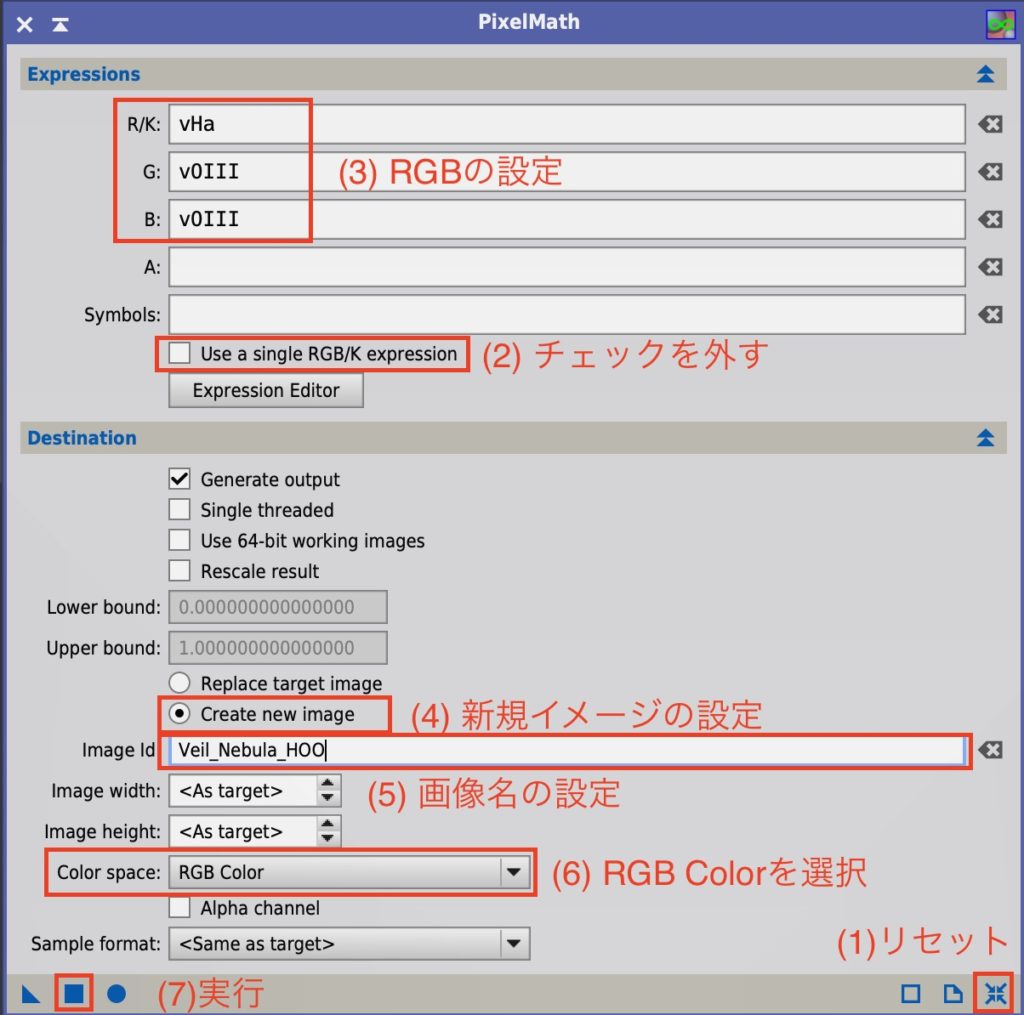
Task: Check Rescale result
Action: pos(180,571)
